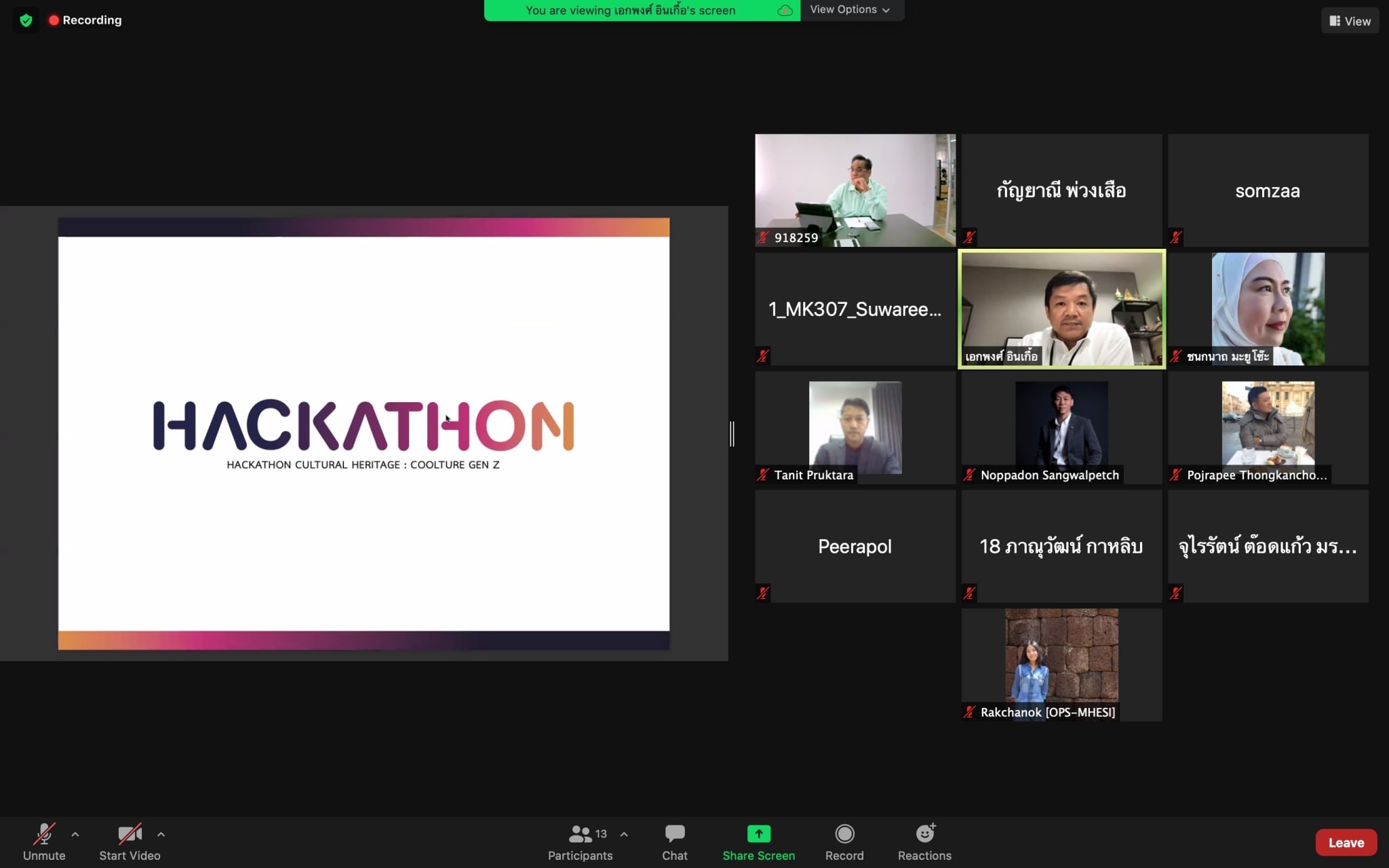Click the green encryption shield icon
The height and width of the screenshot is (868, 1389).
point(26,20)
